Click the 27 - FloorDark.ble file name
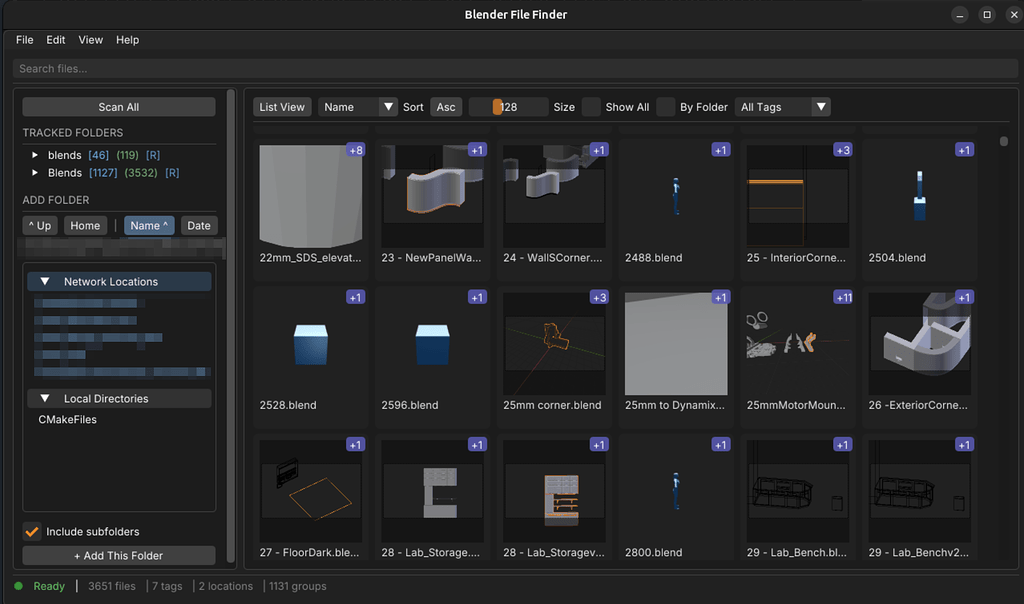This screenshot has width=1024, height=604. (309, 552)
